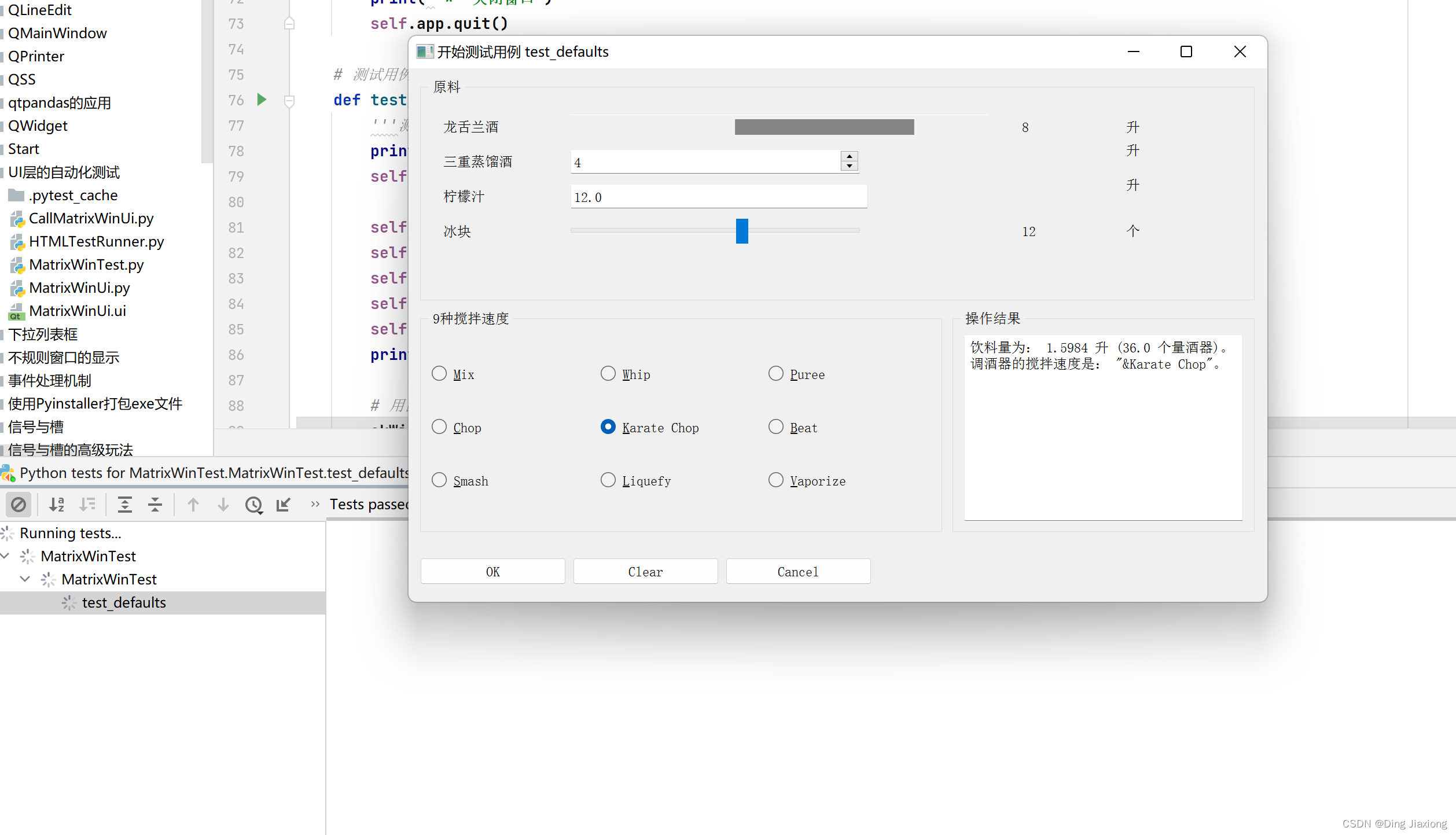Select the Whip radio button
Viewport: 1456px width, 835px height.
(x=608, y=373)
